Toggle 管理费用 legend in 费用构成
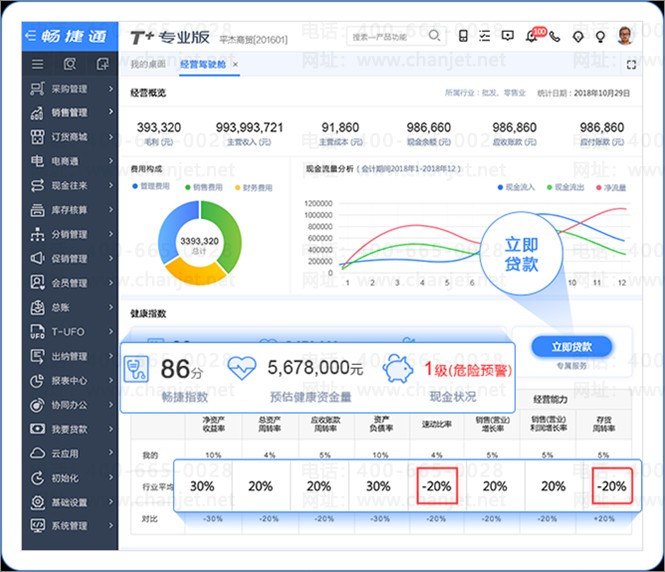Viewport: 665px width, 572px height. pyautogui.click(x=151, y=187)
